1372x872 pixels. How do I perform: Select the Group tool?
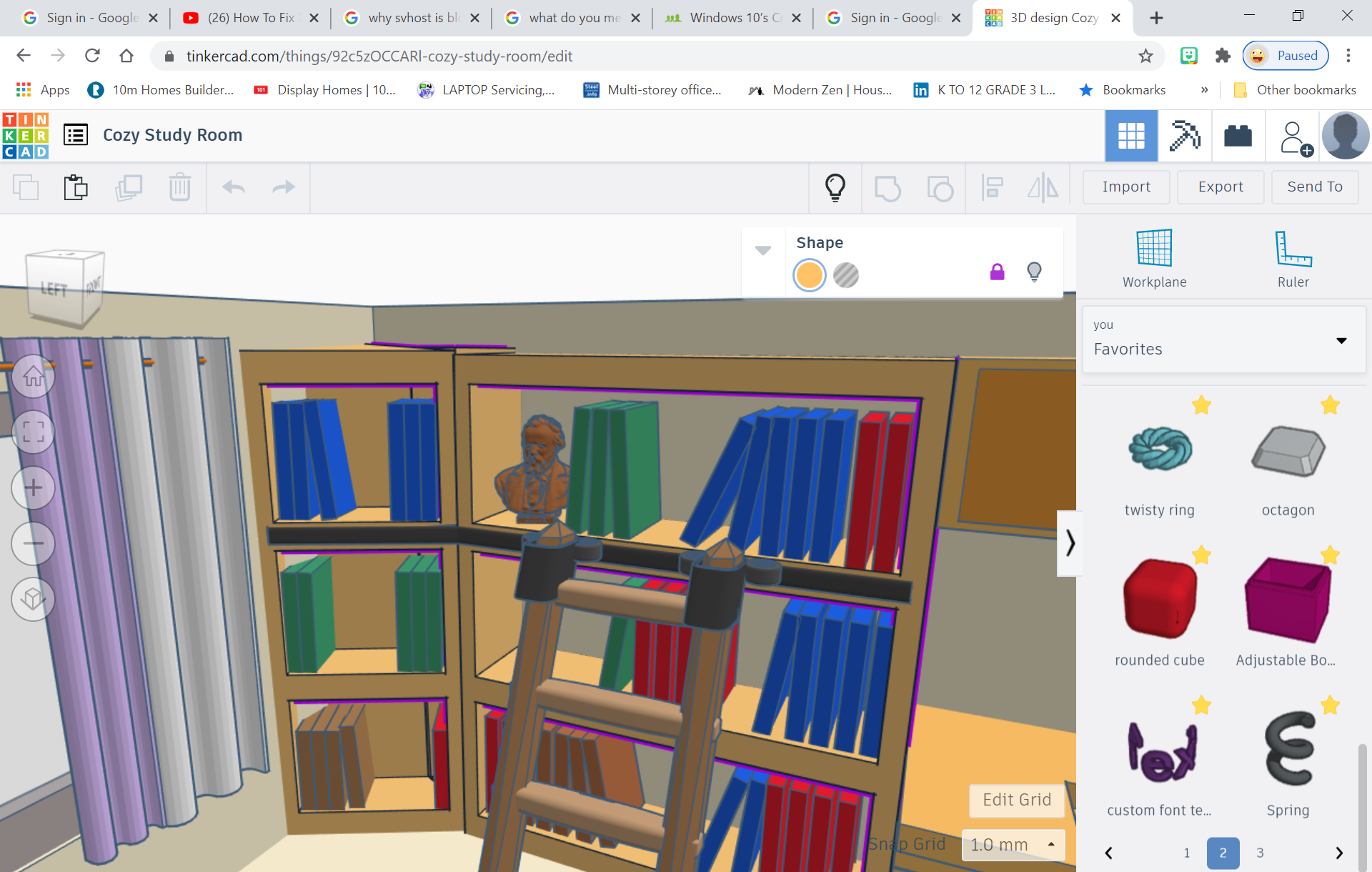(x=888, y=187)
